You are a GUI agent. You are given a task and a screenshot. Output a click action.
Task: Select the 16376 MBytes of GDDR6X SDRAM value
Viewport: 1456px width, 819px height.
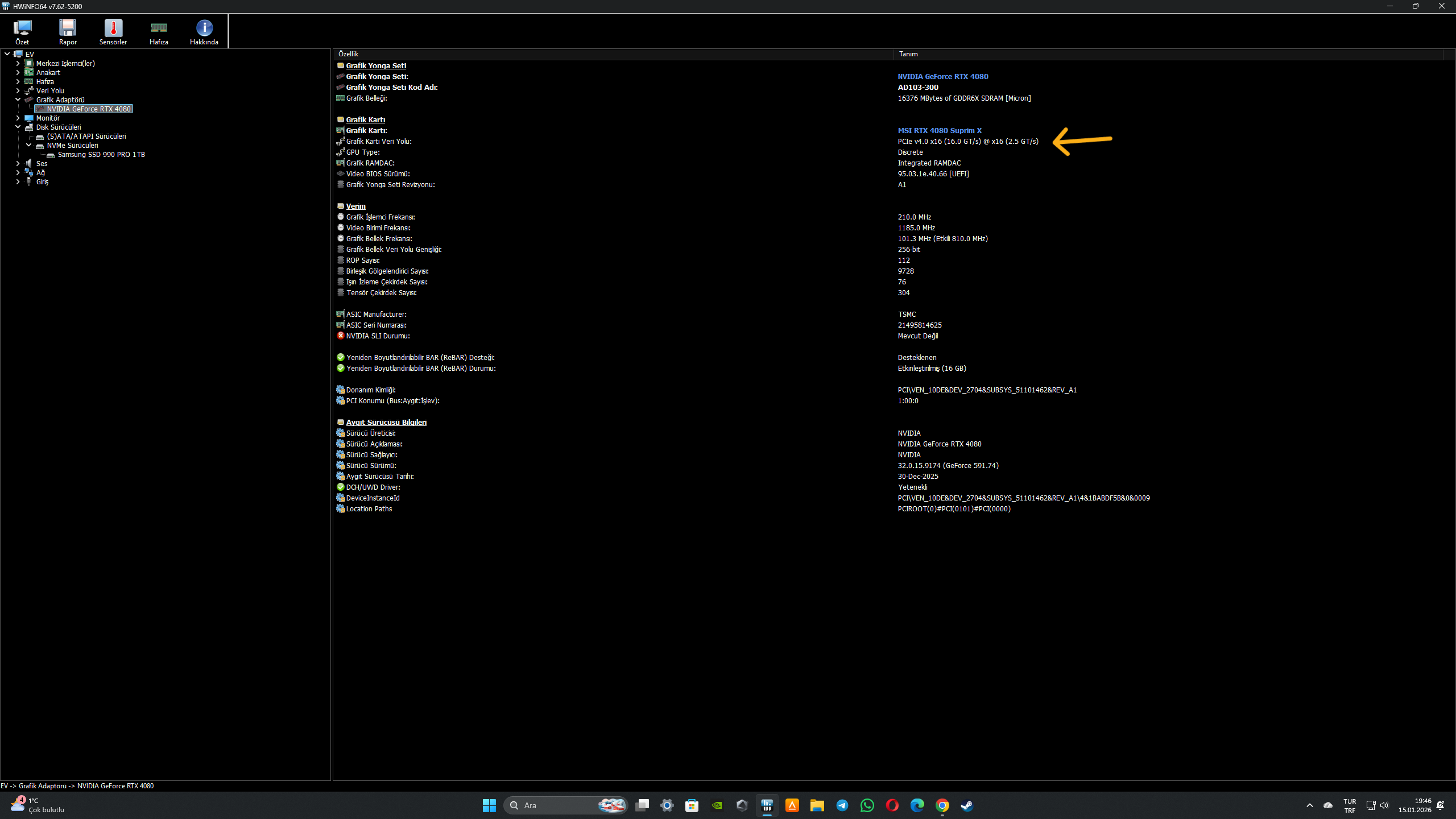pos(964,98)
